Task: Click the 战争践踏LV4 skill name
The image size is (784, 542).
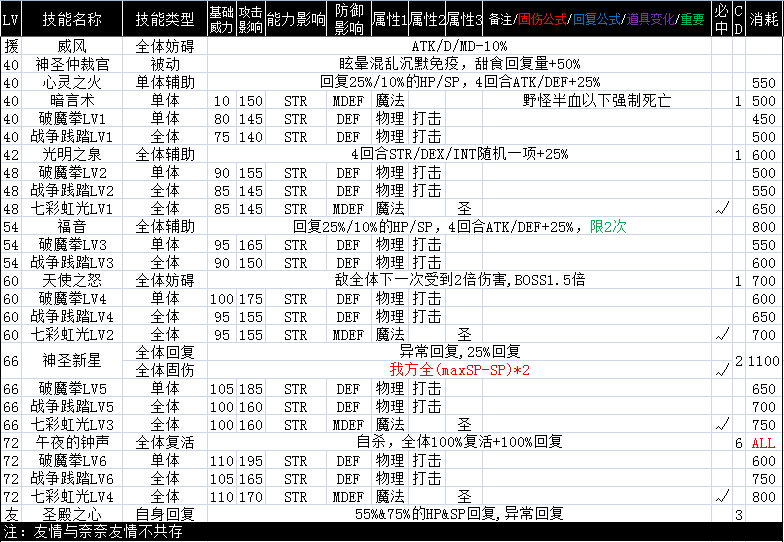Action: point(72,316)
